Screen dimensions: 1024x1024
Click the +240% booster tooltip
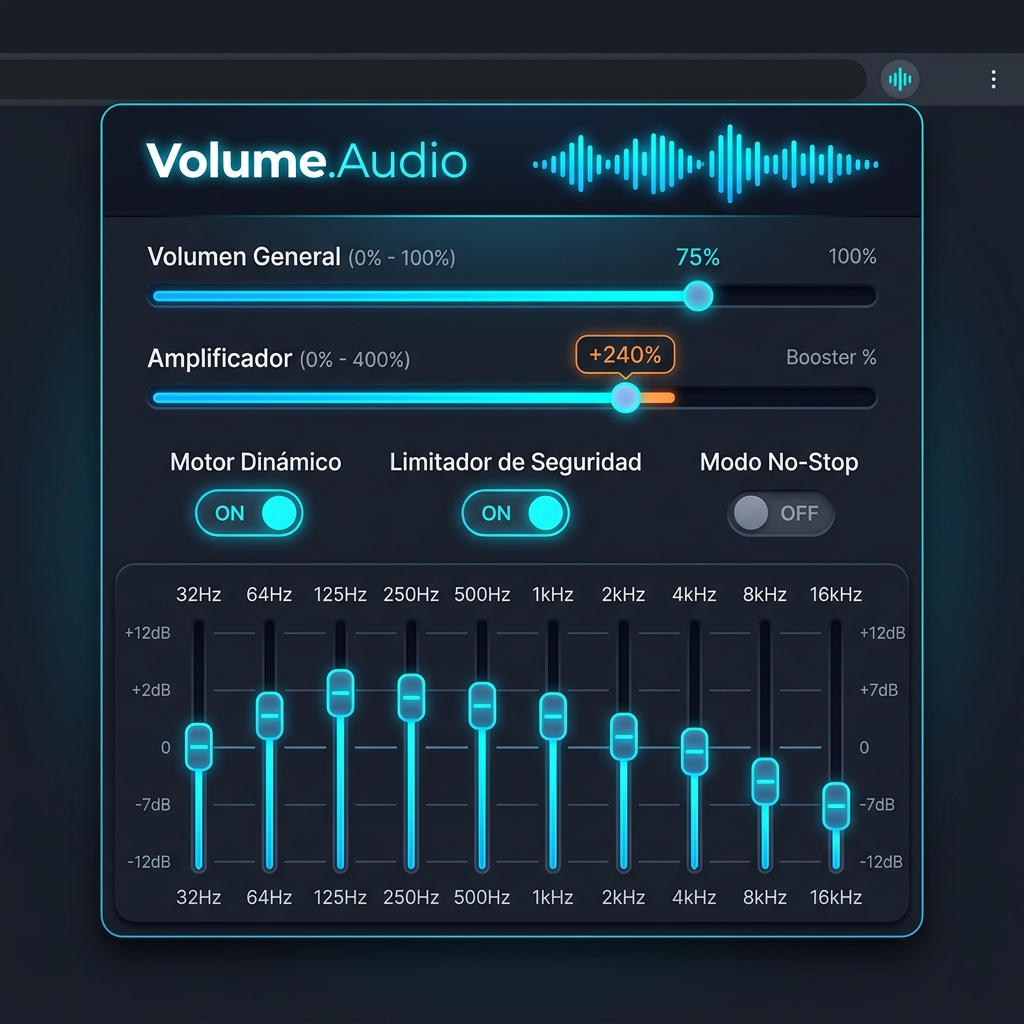coord(625,355)
